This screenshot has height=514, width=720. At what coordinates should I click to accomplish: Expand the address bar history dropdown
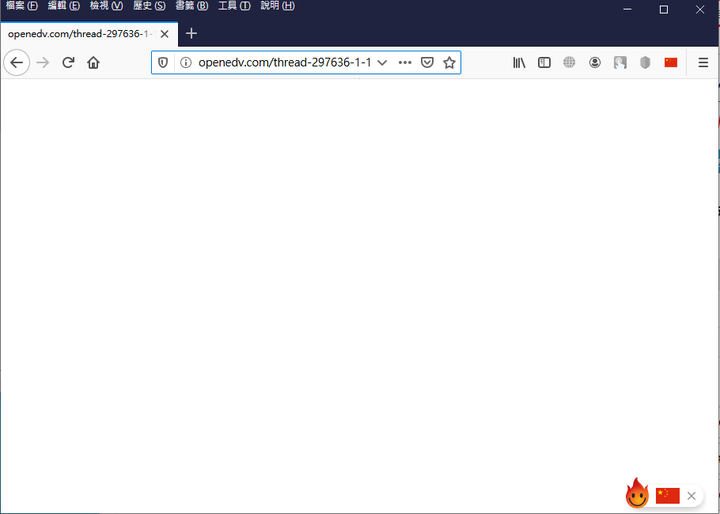click(382, 62)
